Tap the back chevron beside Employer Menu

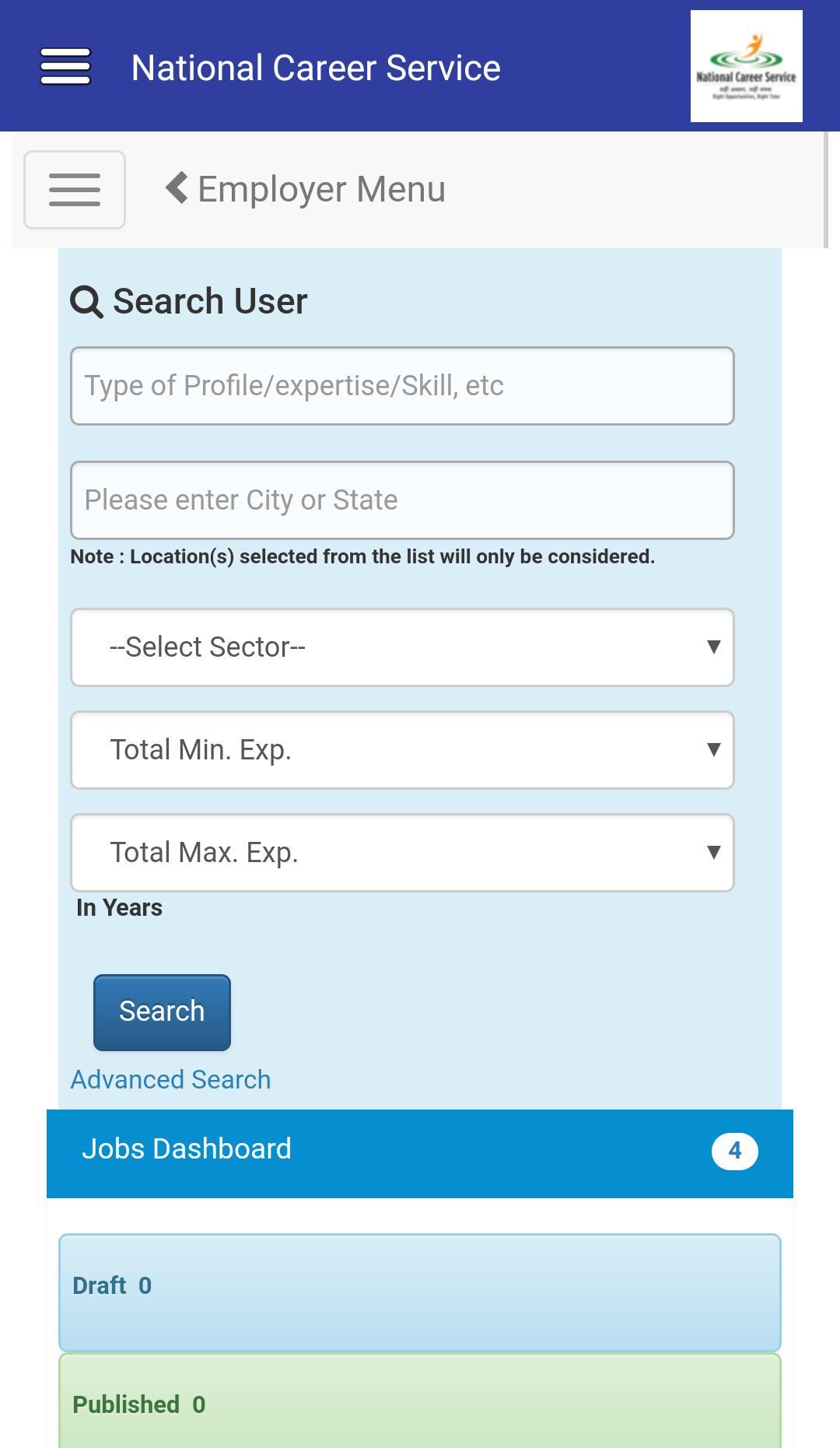pos(177,188)
